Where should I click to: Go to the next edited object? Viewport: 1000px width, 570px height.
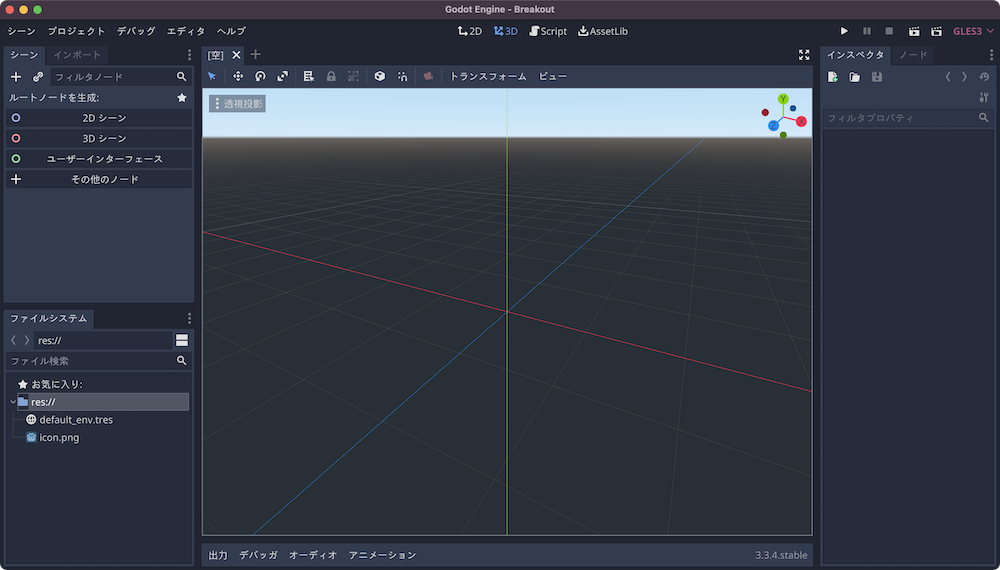(964, 77)
